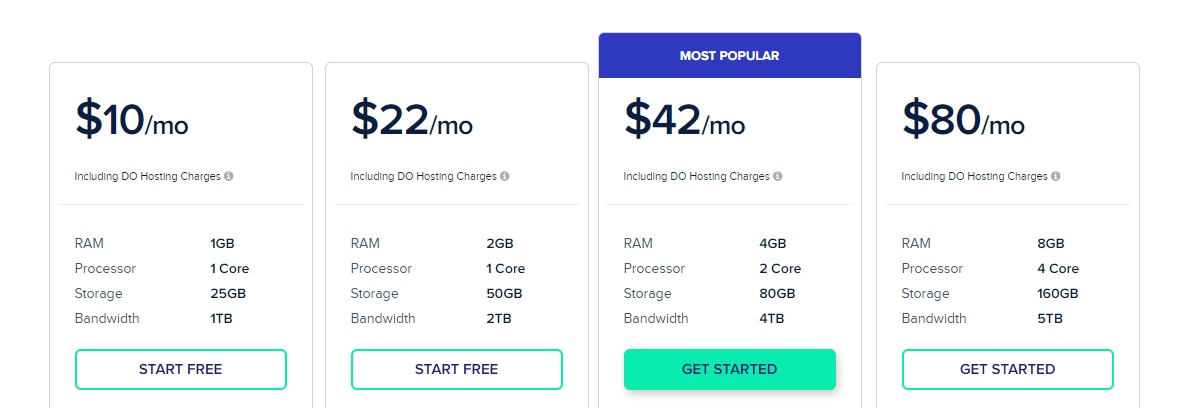The width and height of the screenshot is (1188, 408).
Task: Start free on the $22/mo plan
Action: coord(457,369)
